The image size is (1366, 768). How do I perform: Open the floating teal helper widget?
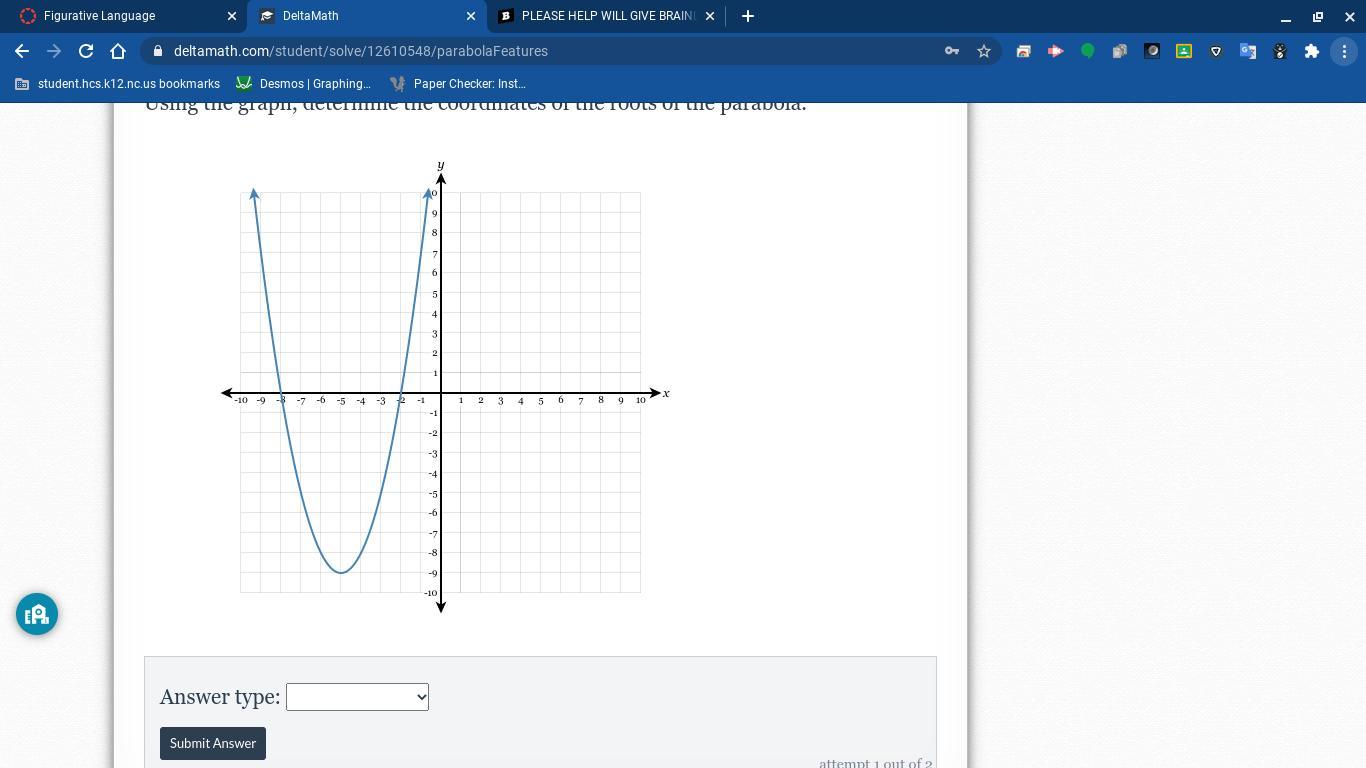click(x=37, y=614)
